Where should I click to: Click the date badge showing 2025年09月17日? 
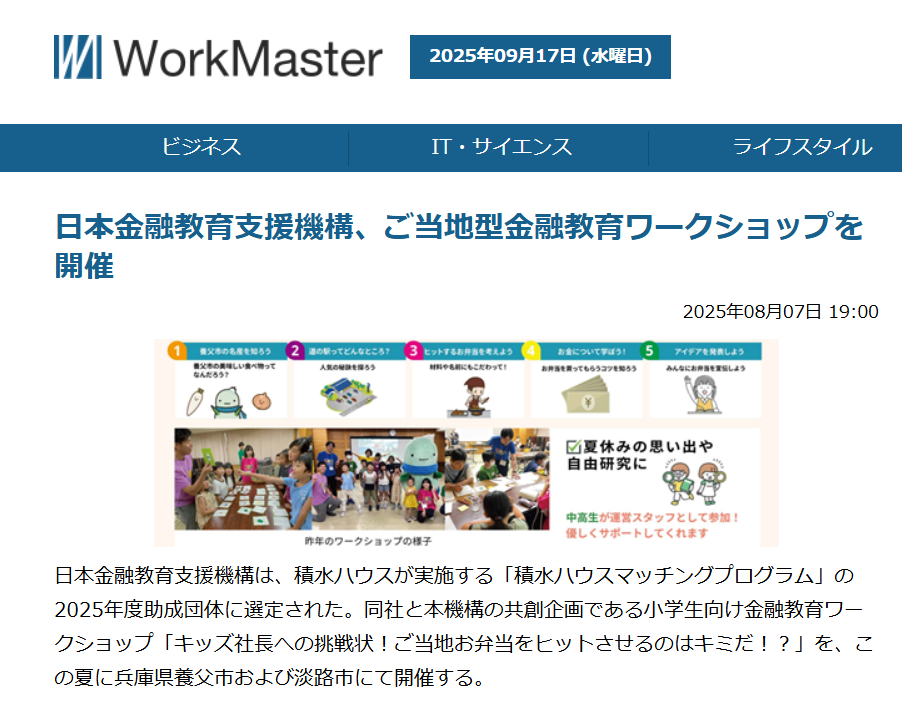point(540,56)
